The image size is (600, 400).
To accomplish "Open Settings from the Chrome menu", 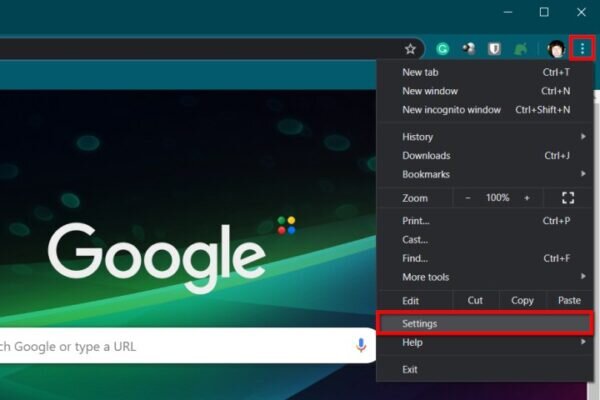I will (x=485, y=324).
